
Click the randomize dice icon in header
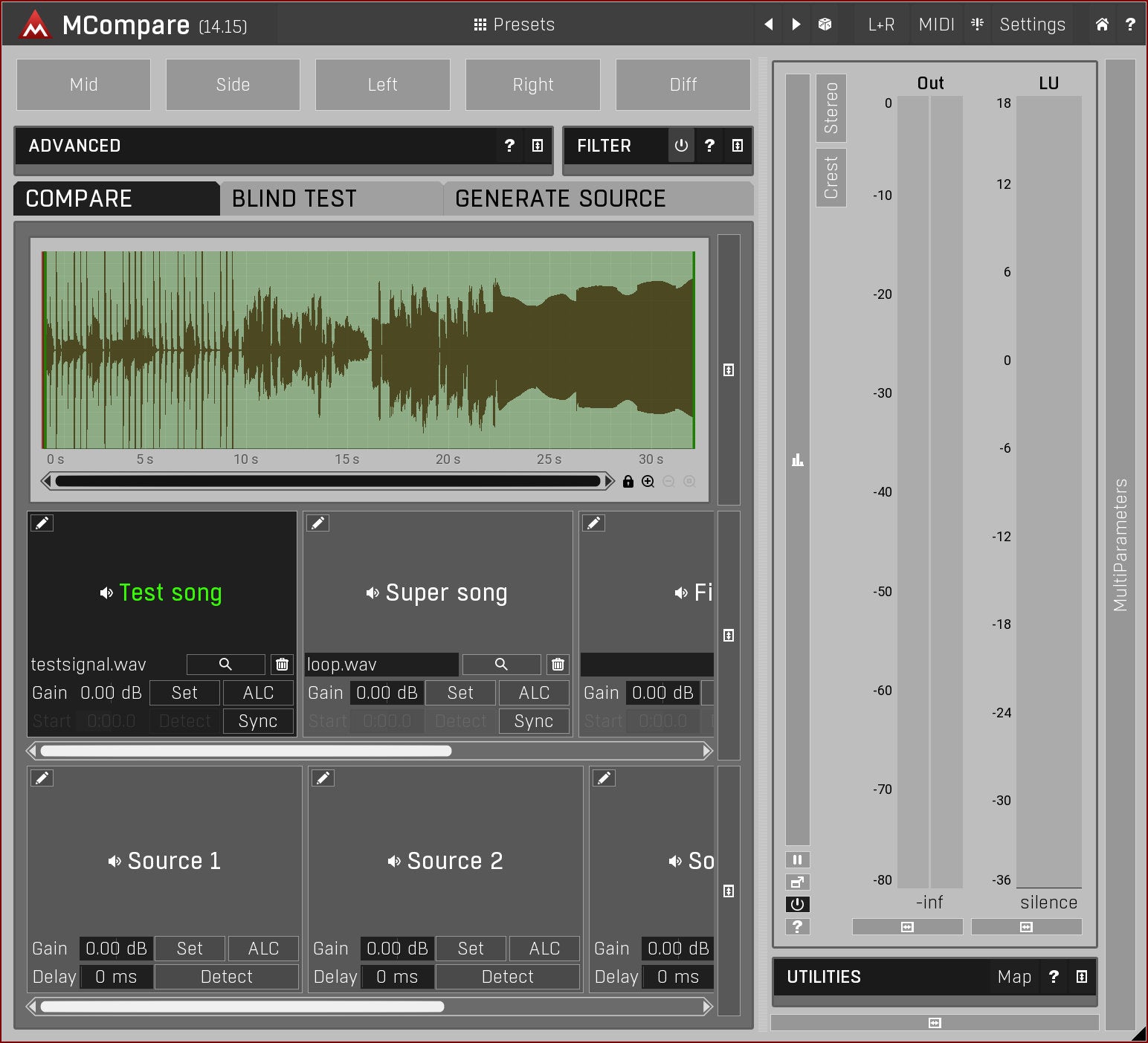click(825, 25)
